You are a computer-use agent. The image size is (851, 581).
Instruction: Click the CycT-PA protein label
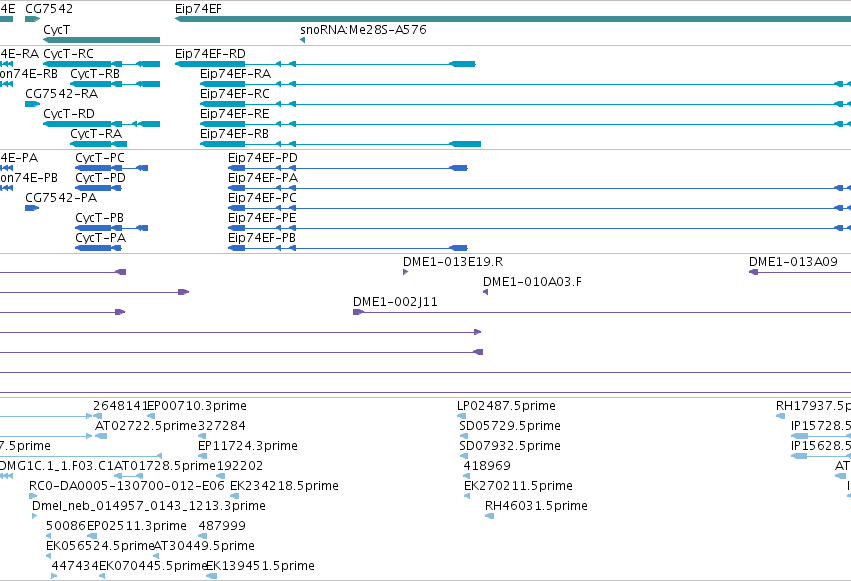pos(100,238)
